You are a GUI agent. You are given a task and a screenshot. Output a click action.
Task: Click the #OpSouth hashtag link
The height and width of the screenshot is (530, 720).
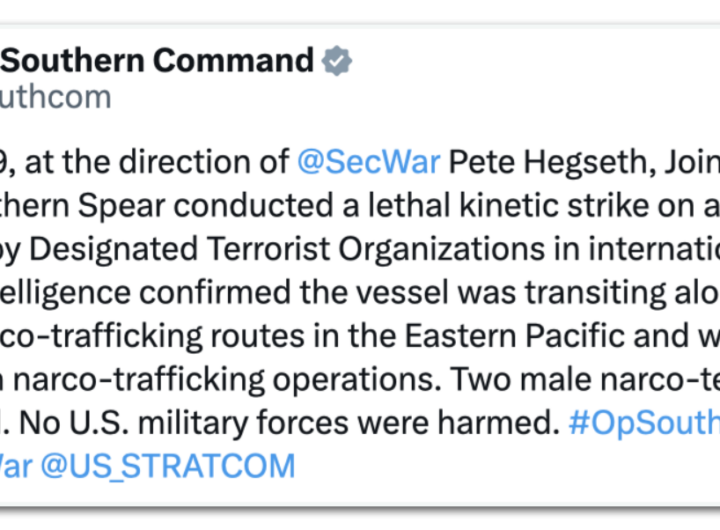tap(643, 423)
